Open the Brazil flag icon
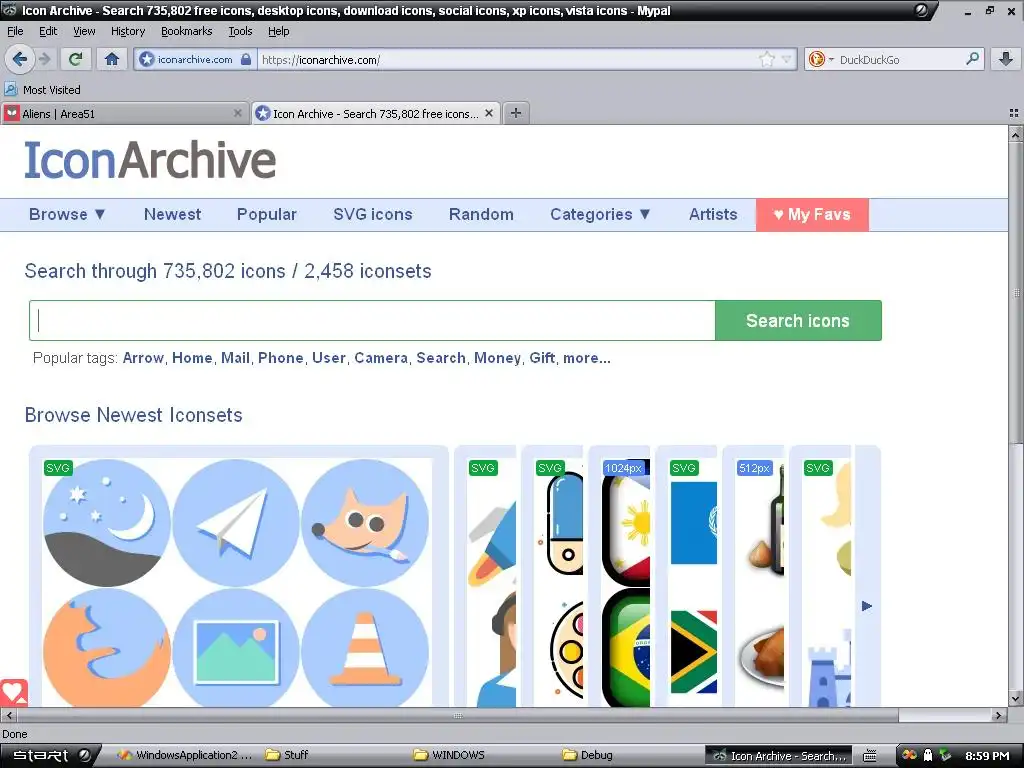The image size is (1024, 768). (626, 648)
